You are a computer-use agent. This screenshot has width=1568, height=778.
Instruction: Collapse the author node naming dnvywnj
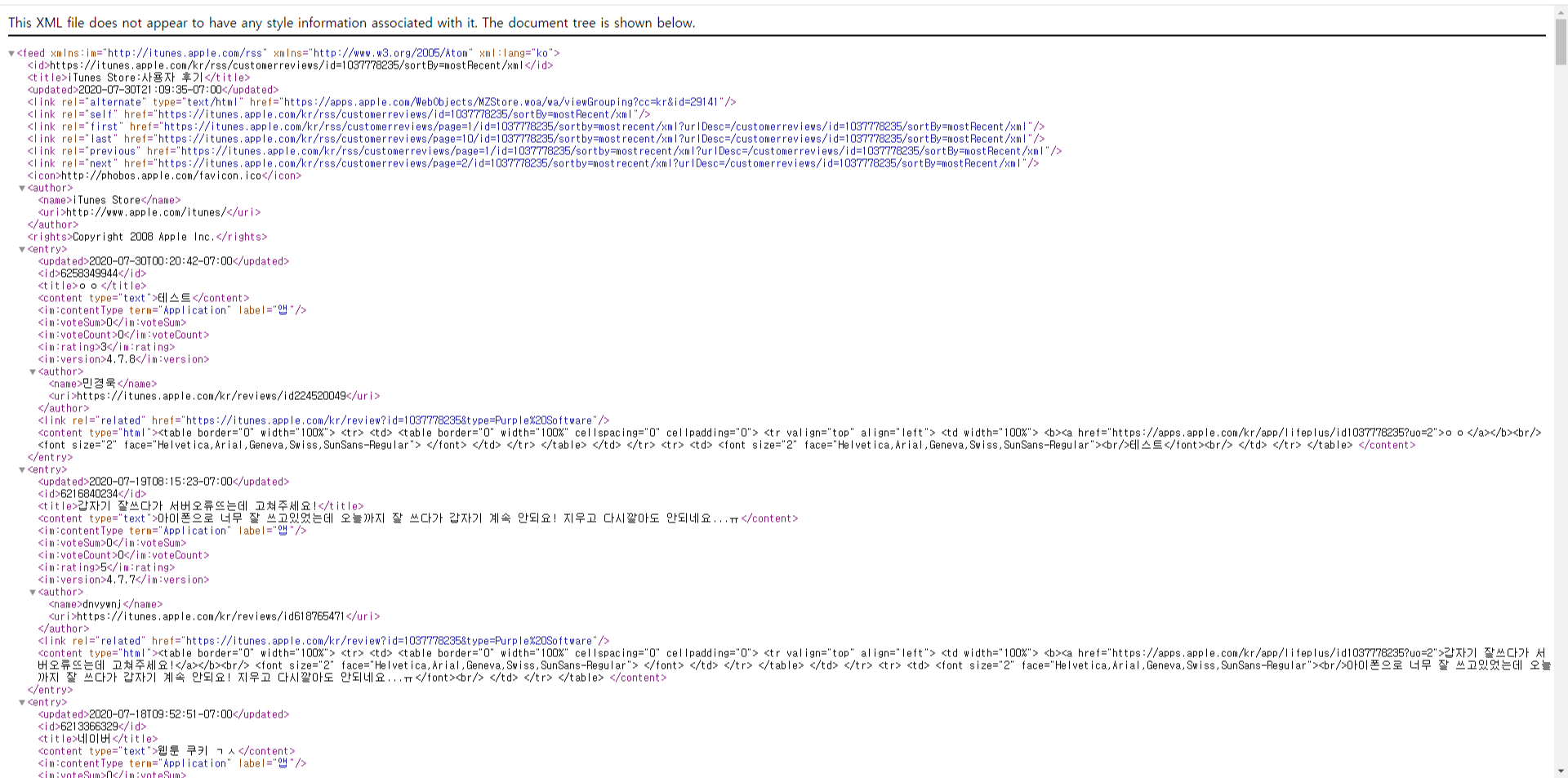click(x=33, y=593)
